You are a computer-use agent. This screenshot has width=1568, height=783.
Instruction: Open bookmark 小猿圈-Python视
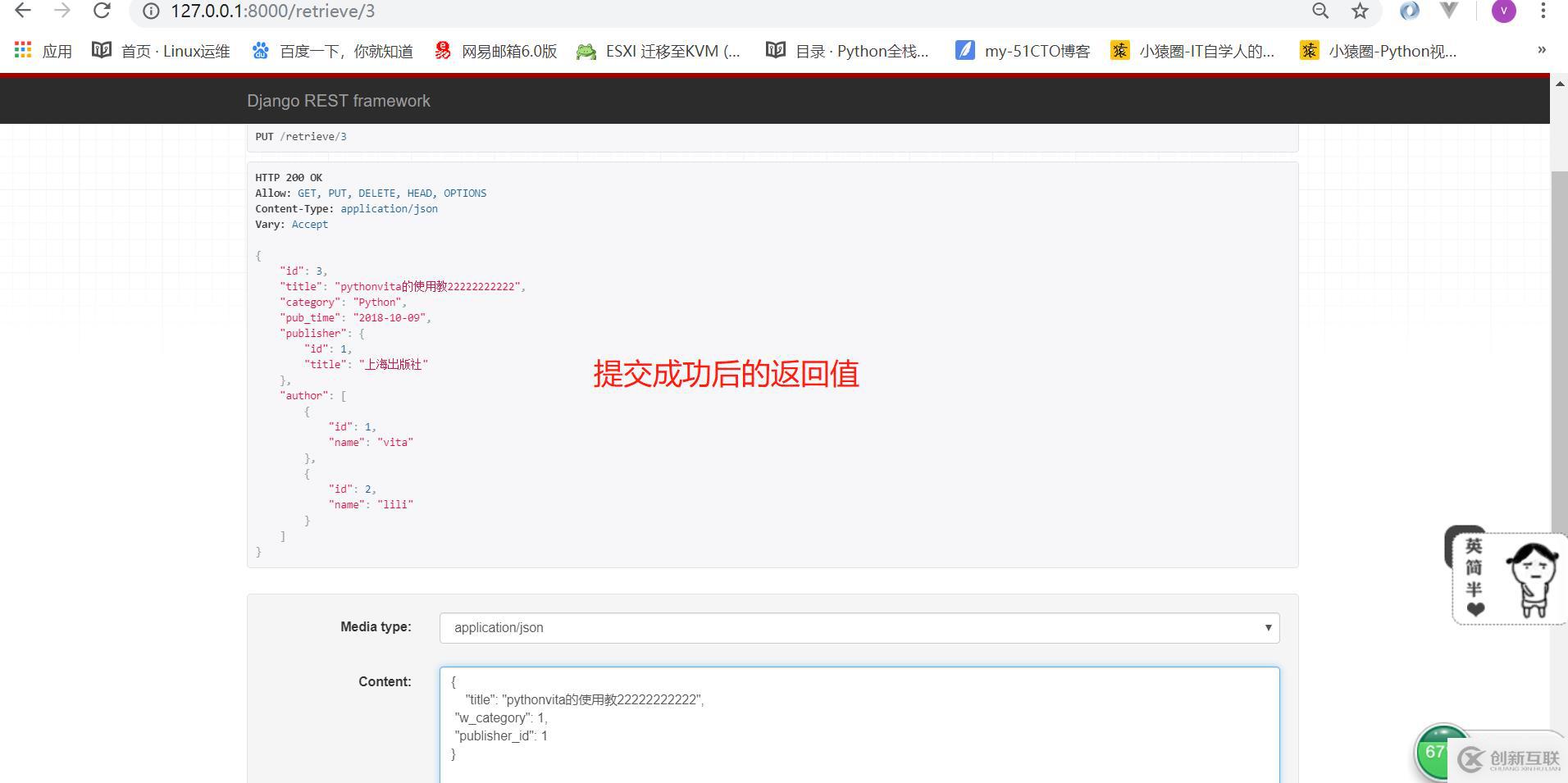click(x=1378, y=51)
